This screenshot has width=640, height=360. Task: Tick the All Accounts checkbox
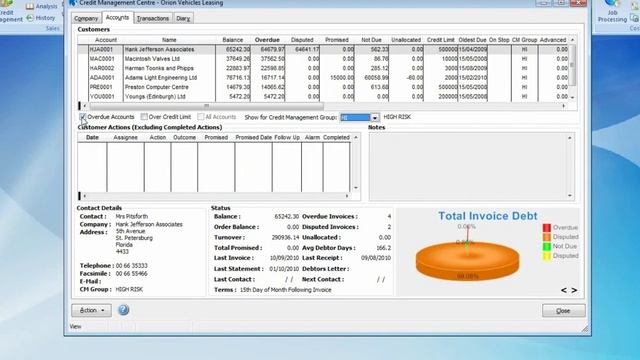200,117
